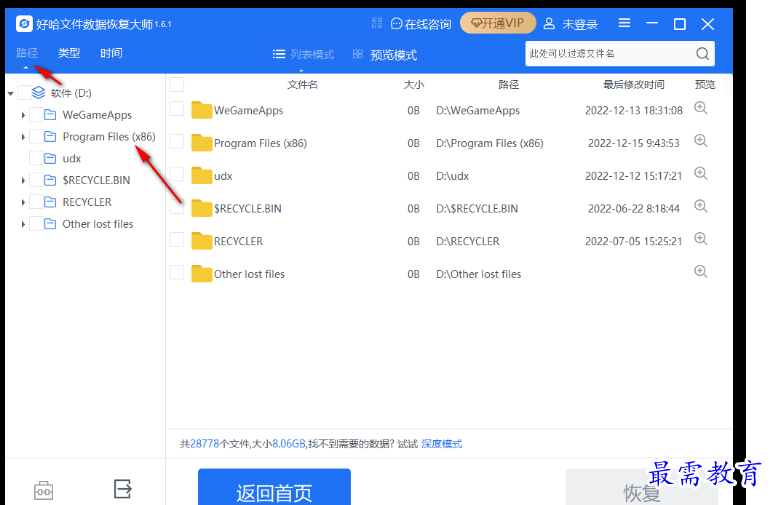The width and height of the screenshot is (770, 505).
Task: Check WeGameApps row checkbox in file list
Action: click(177, 109)
